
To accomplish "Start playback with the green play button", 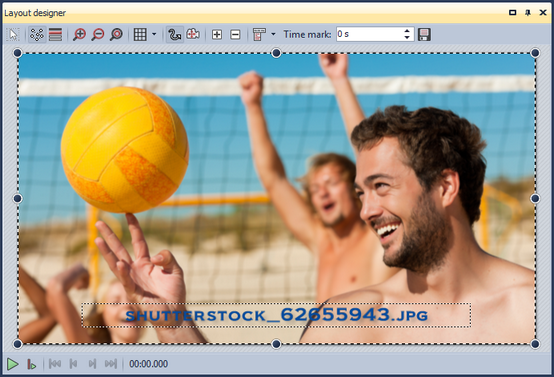I will click(x=13, y=364).
